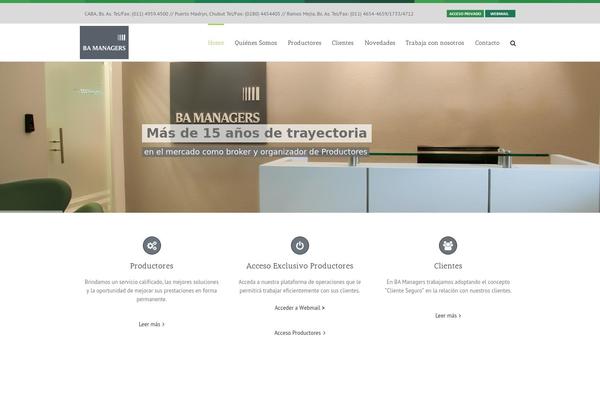Click Leer más under Clientes

[x=448, y=316]
